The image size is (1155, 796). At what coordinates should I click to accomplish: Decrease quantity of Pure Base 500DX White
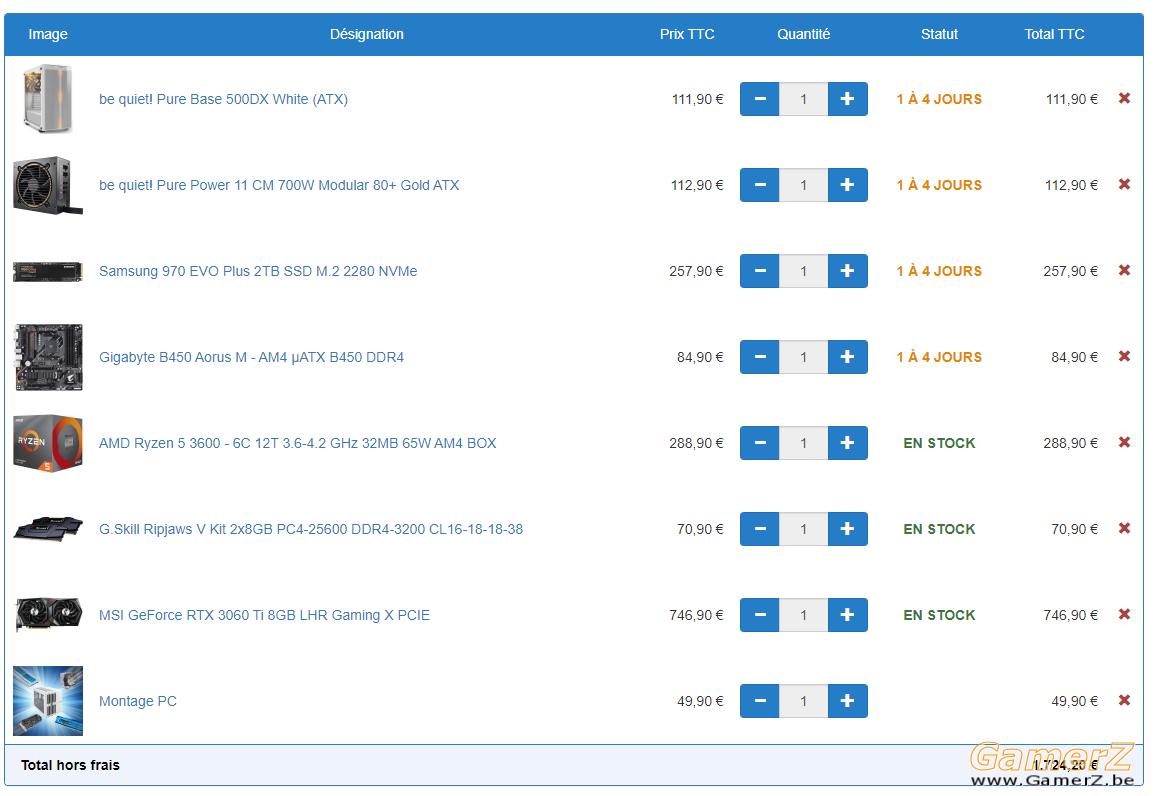[x=760, y=99]
